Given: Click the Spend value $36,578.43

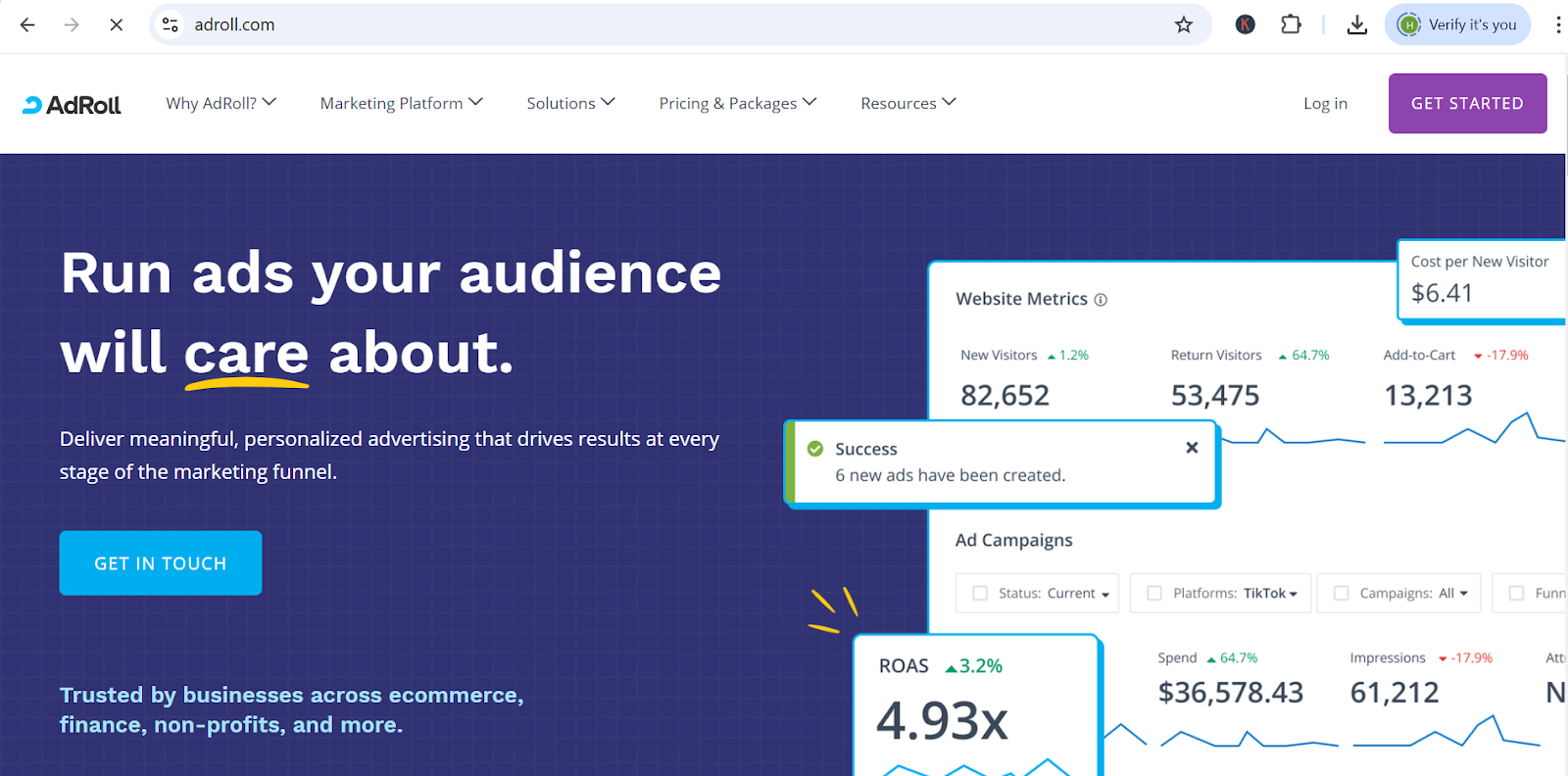Looking at the screenshot, I should [x=1231, y=693].
